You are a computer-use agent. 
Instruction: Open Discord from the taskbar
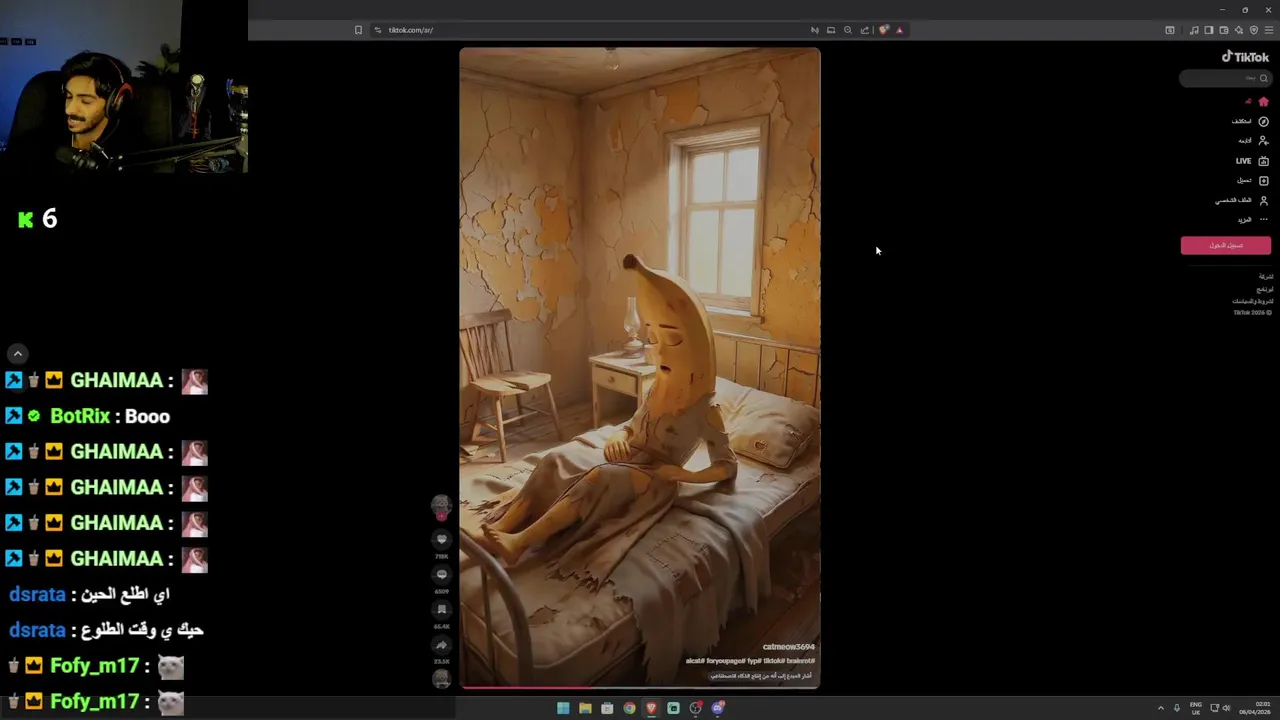(x=717, y=708)
